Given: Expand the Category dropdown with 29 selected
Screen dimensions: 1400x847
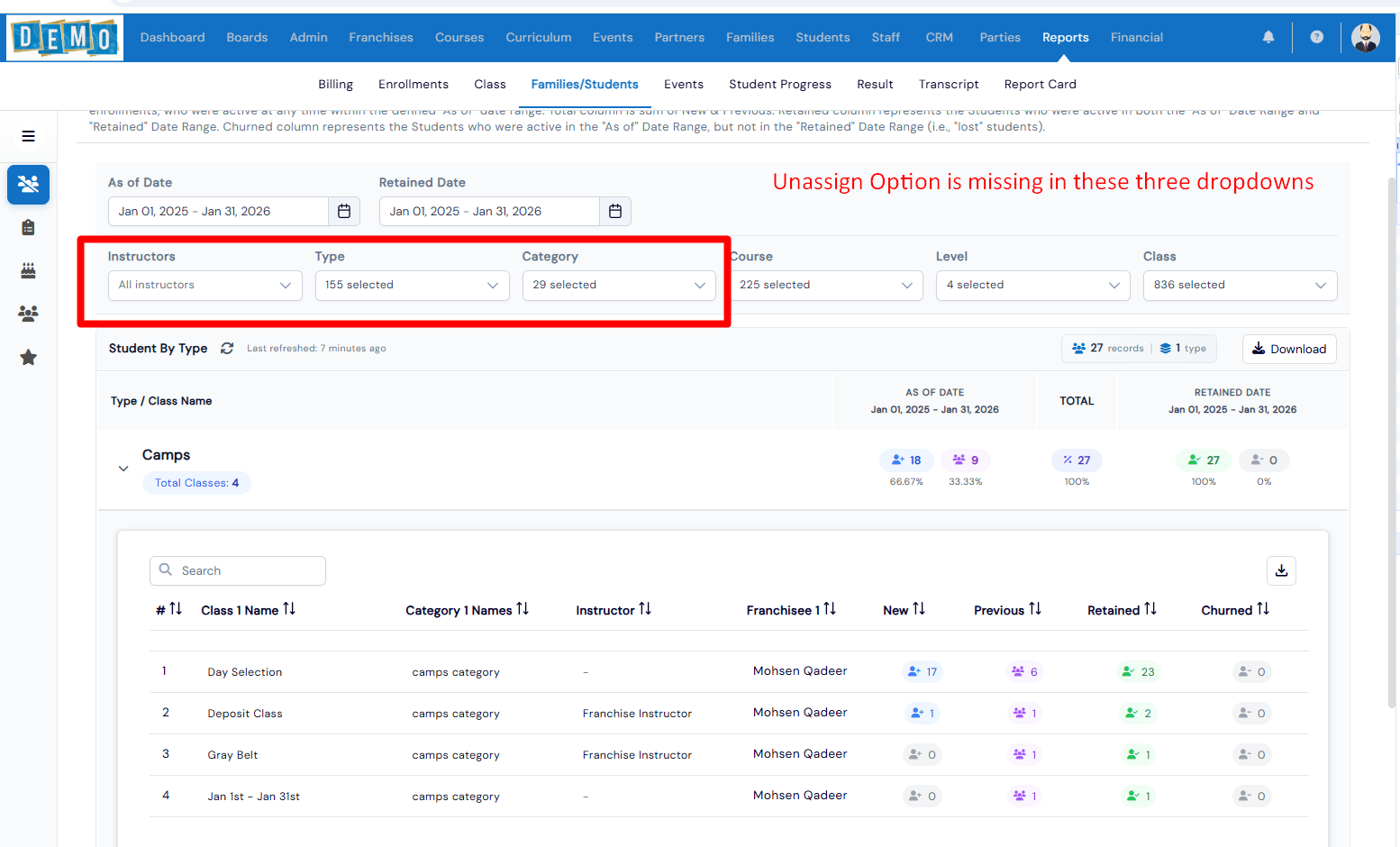Looking at the screenshot, I should coord(619,285).
